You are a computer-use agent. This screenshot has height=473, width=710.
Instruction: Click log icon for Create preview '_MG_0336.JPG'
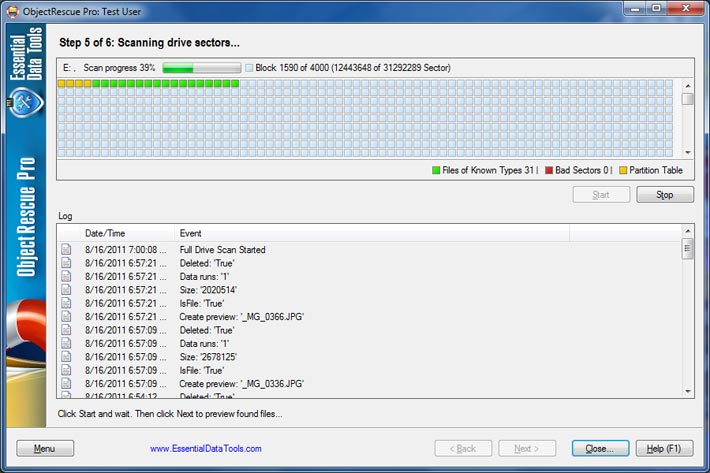pos(66,383)
